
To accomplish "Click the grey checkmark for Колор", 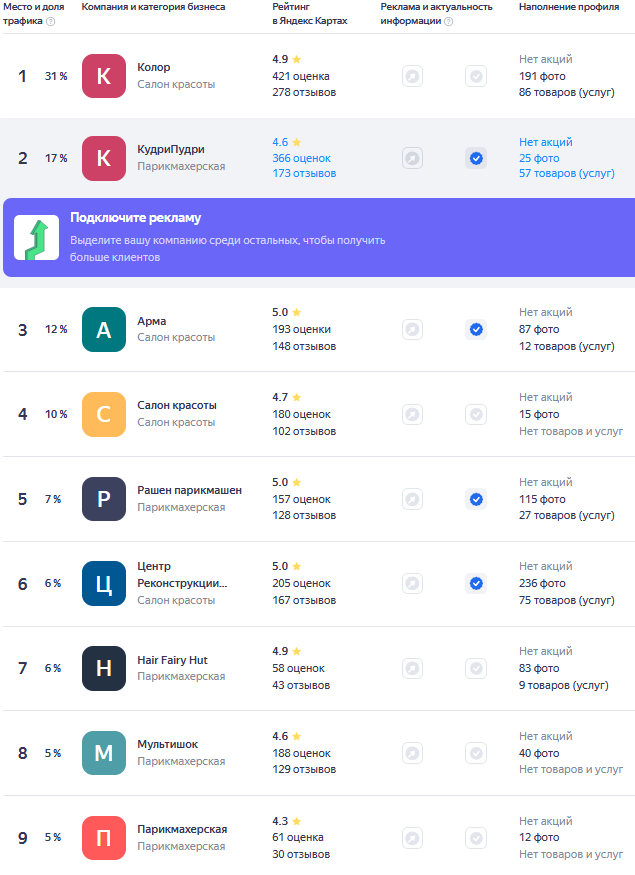I will [x=476, y=76].
